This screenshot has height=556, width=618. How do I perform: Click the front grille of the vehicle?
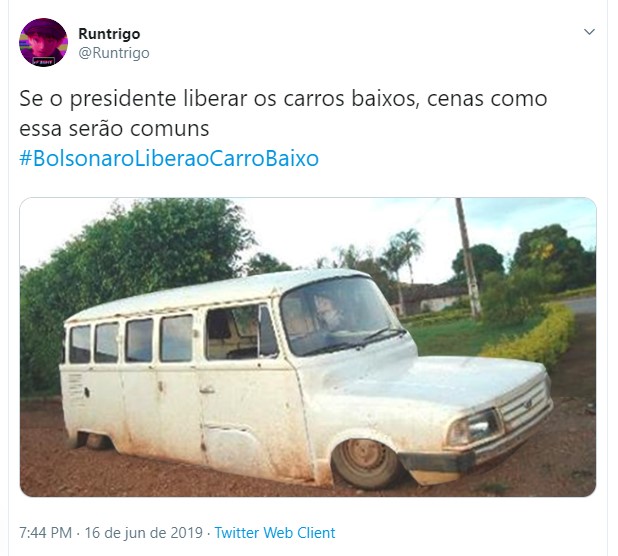coord(525,406)
